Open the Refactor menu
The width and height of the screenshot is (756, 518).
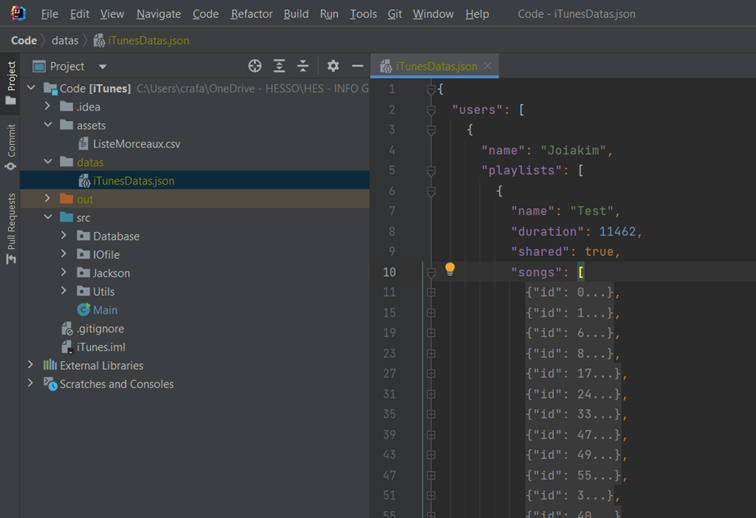251,14
